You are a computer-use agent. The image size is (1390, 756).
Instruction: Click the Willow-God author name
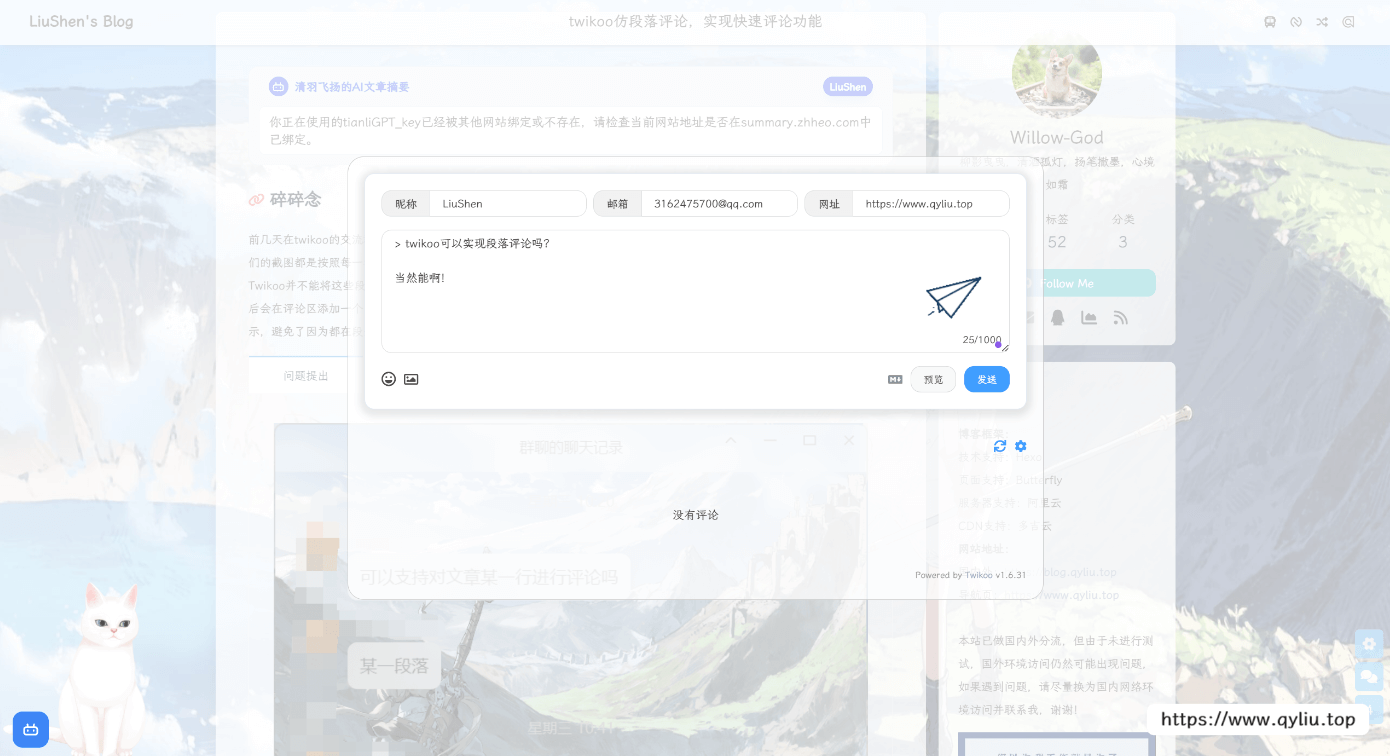(1057, 138)
